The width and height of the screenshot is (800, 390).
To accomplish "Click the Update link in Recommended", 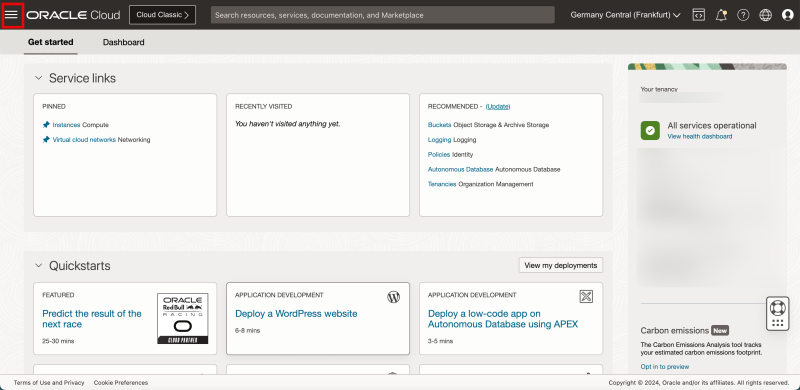I will click(498, 107).
